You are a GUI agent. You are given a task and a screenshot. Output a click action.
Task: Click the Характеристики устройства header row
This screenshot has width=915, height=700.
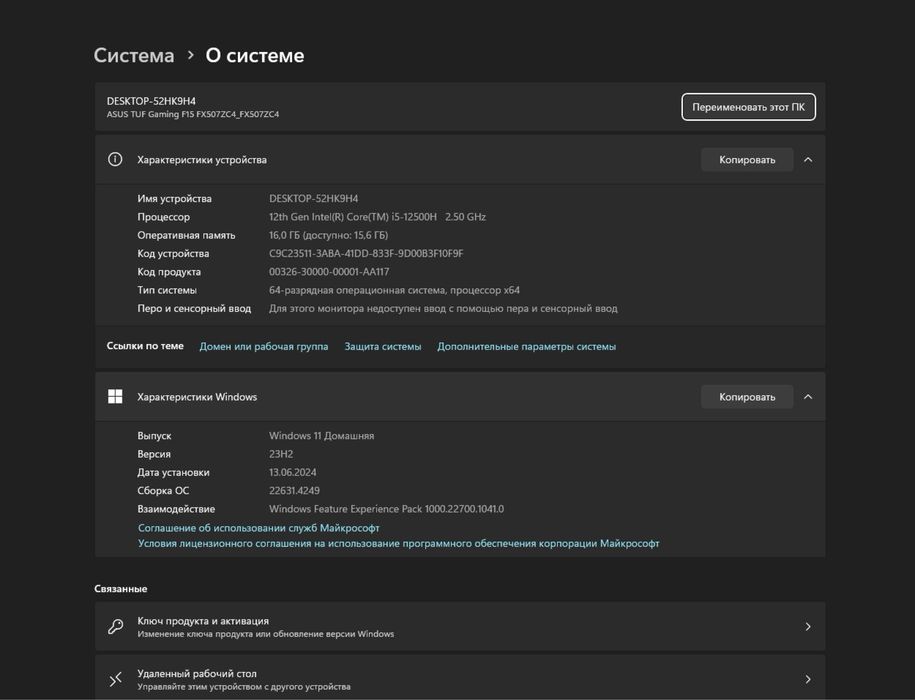click(460, 159)
